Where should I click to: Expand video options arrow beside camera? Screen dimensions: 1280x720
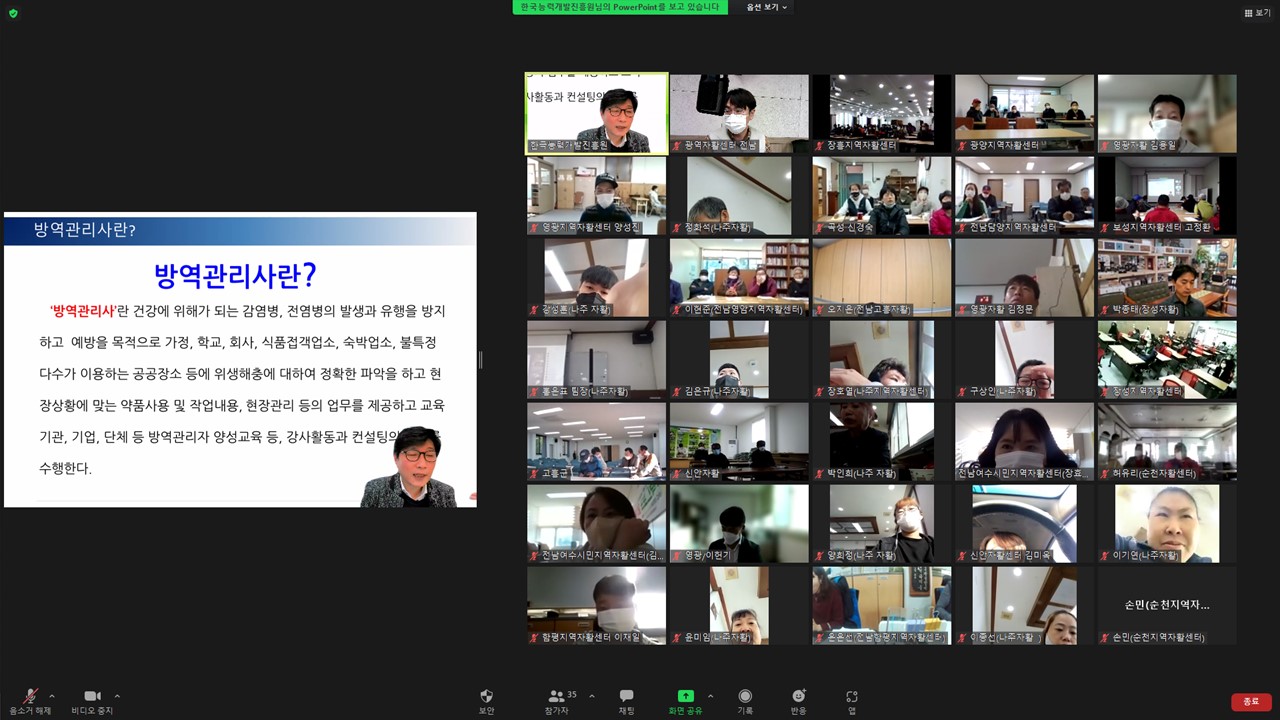pyautogui.click(x=117, y=696)
